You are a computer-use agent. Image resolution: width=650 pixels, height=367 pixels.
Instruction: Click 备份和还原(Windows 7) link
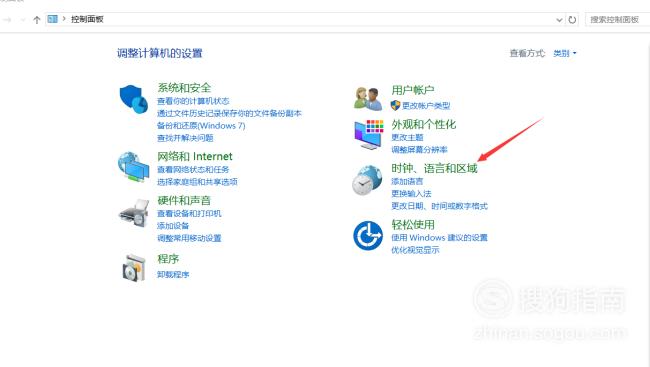click(201, 125)
